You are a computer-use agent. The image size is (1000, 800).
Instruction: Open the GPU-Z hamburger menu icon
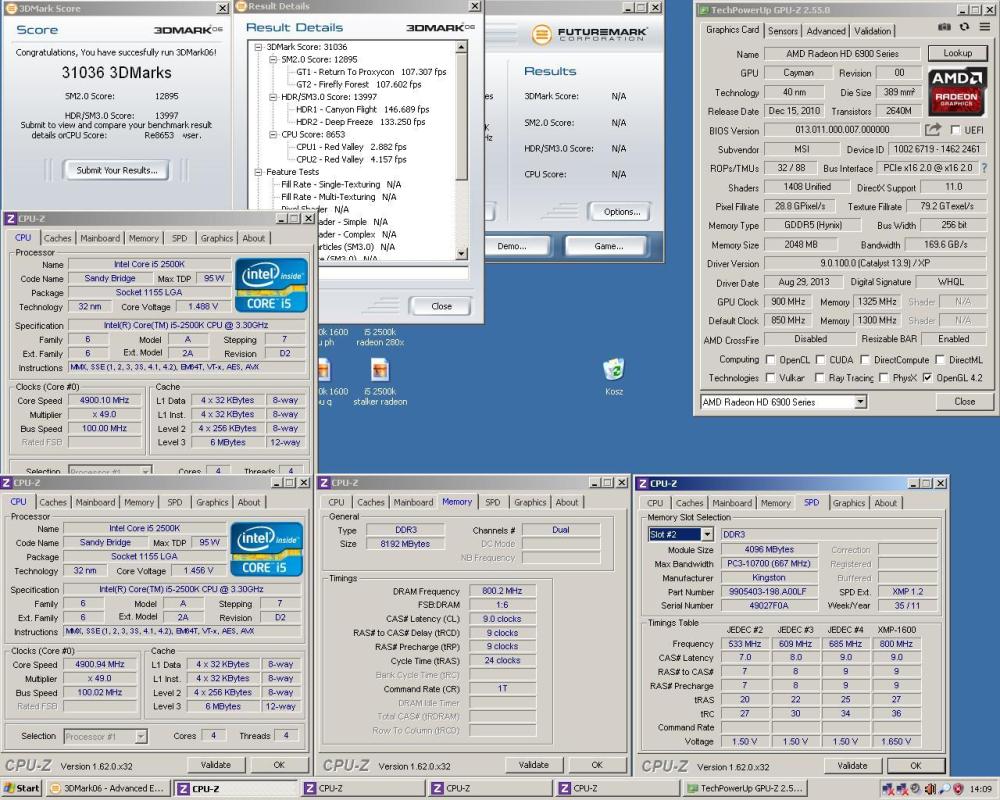coord(985,27)
